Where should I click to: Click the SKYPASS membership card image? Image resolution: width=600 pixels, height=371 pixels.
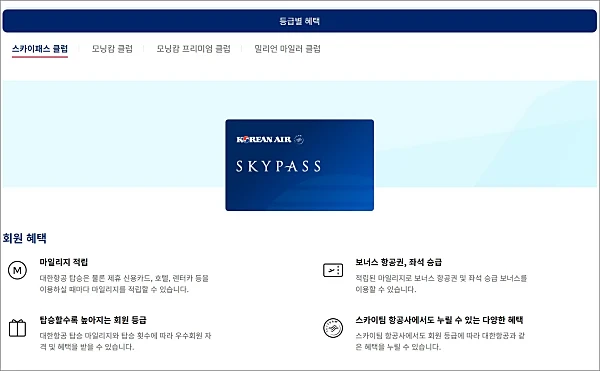click(x=300, y=165)
